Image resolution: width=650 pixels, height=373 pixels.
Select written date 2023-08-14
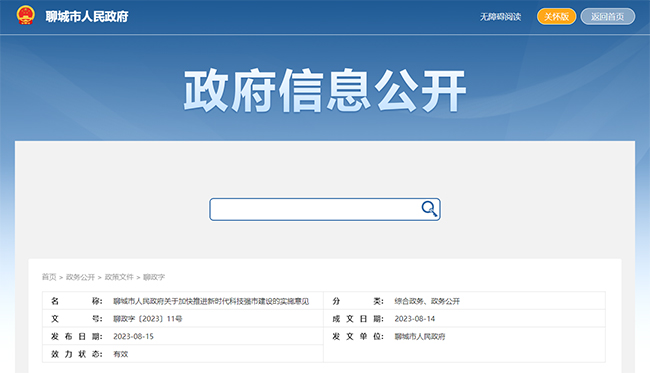tap(415, 319)
